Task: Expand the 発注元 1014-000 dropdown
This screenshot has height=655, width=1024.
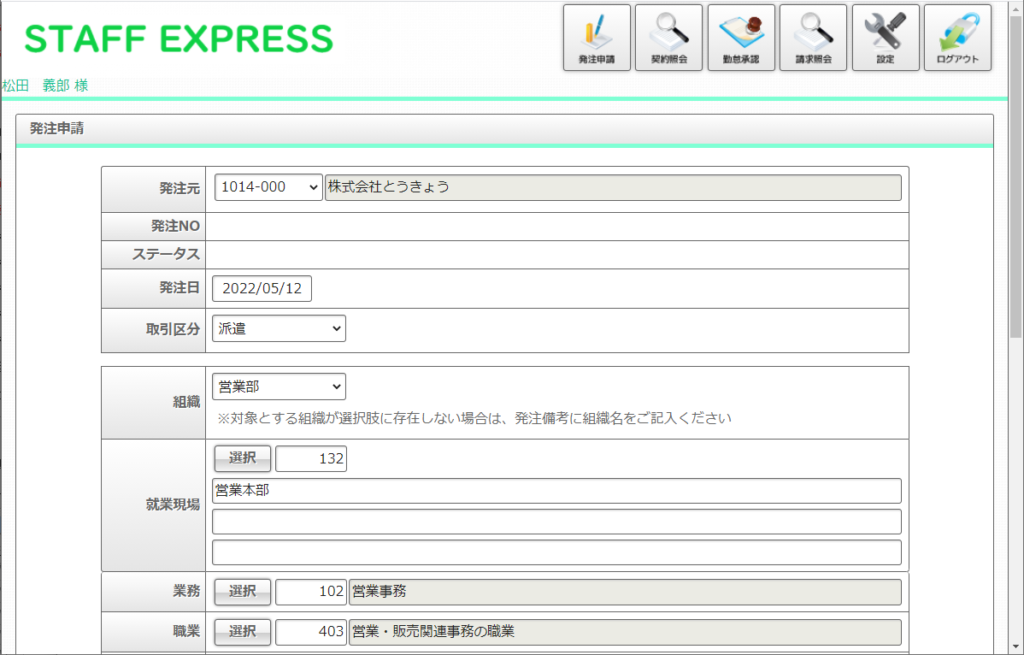Action: click(x=268, y=188)
